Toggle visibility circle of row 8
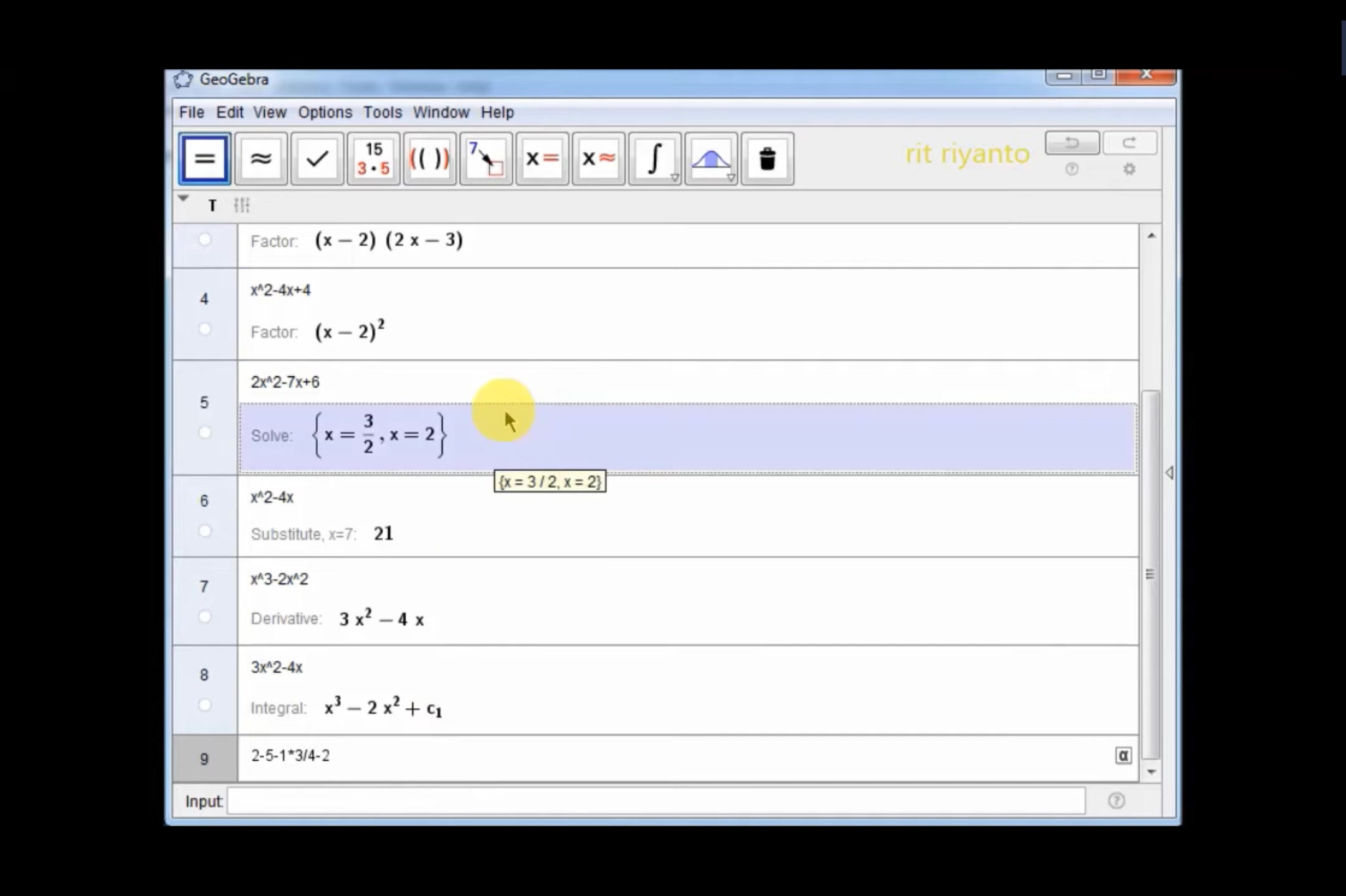Viewport: 1346px width, 896px height. click(204, 705)
